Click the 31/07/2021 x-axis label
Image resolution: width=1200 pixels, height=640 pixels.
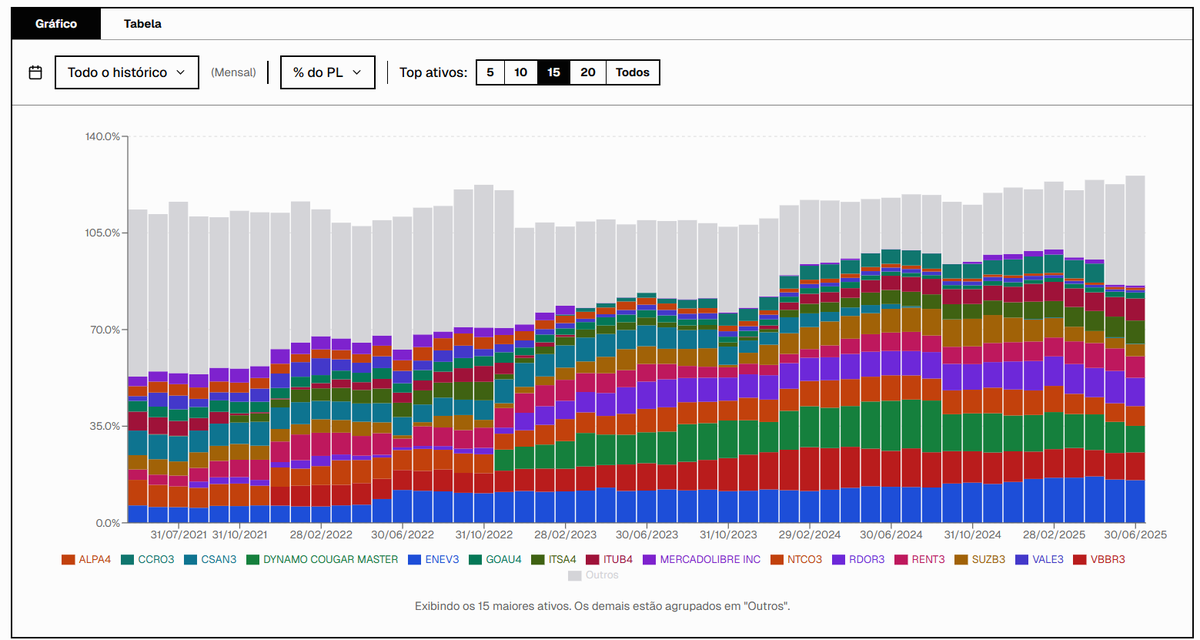[x=178, y=535]
